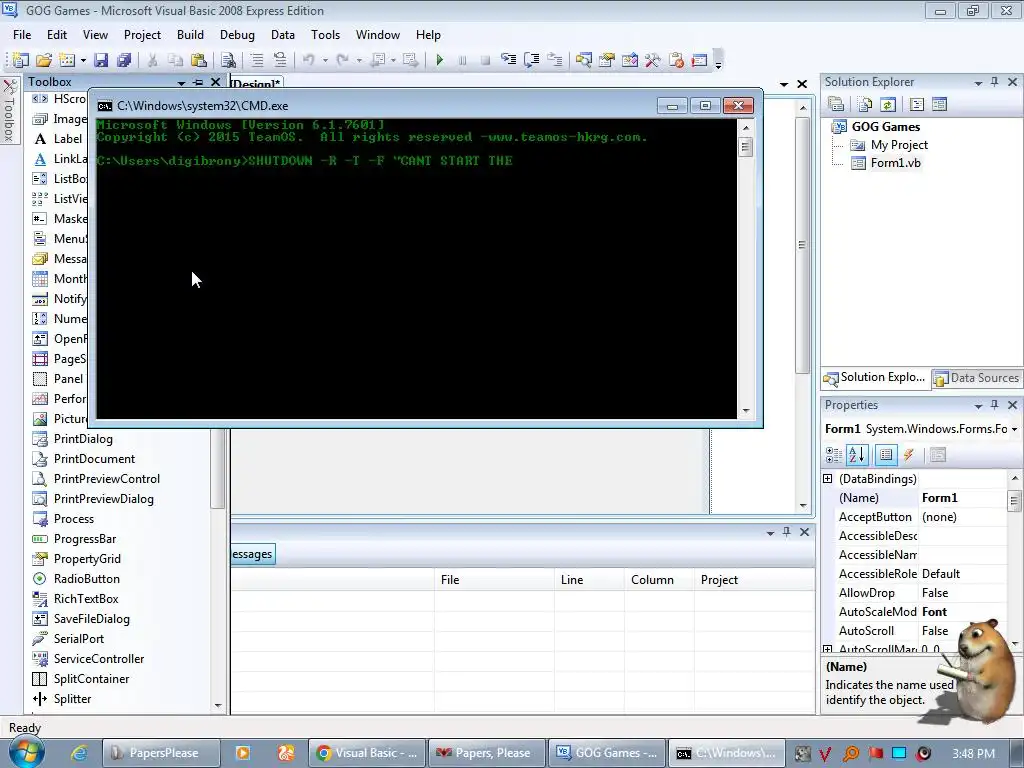The height and width of the screenshot is (768, 1024).
Task: Switch Properties grid to Alphabetical view
Action: 857,455
